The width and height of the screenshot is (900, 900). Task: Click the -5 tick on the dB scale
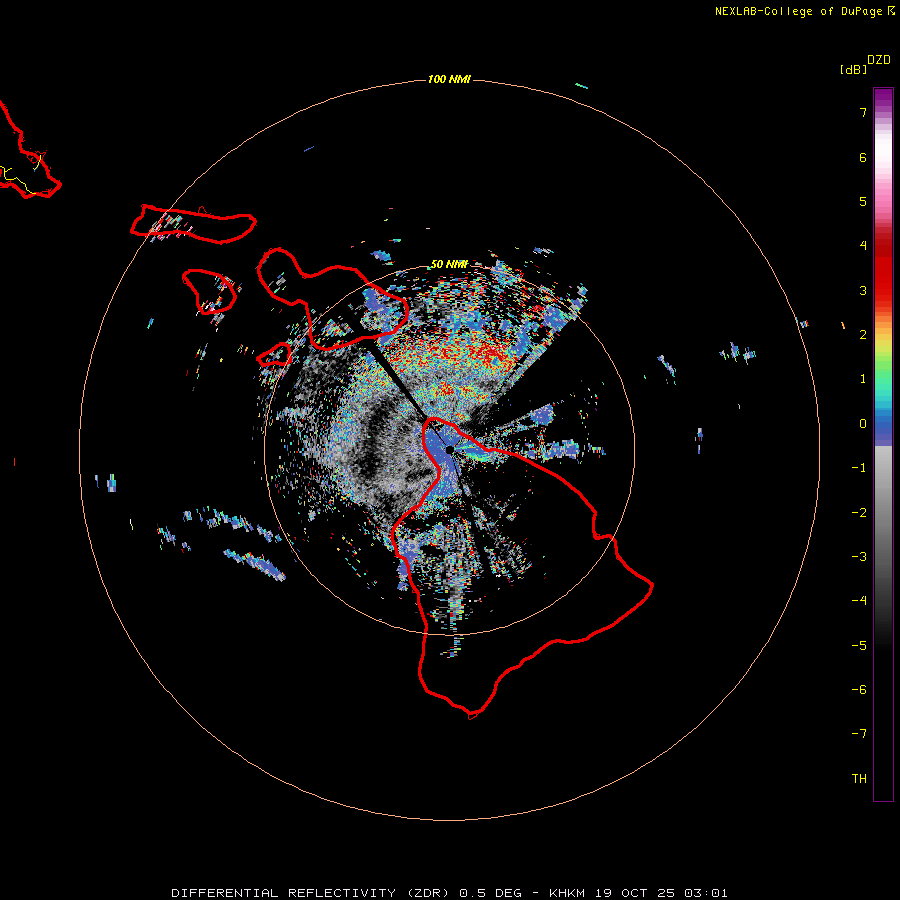859,646
